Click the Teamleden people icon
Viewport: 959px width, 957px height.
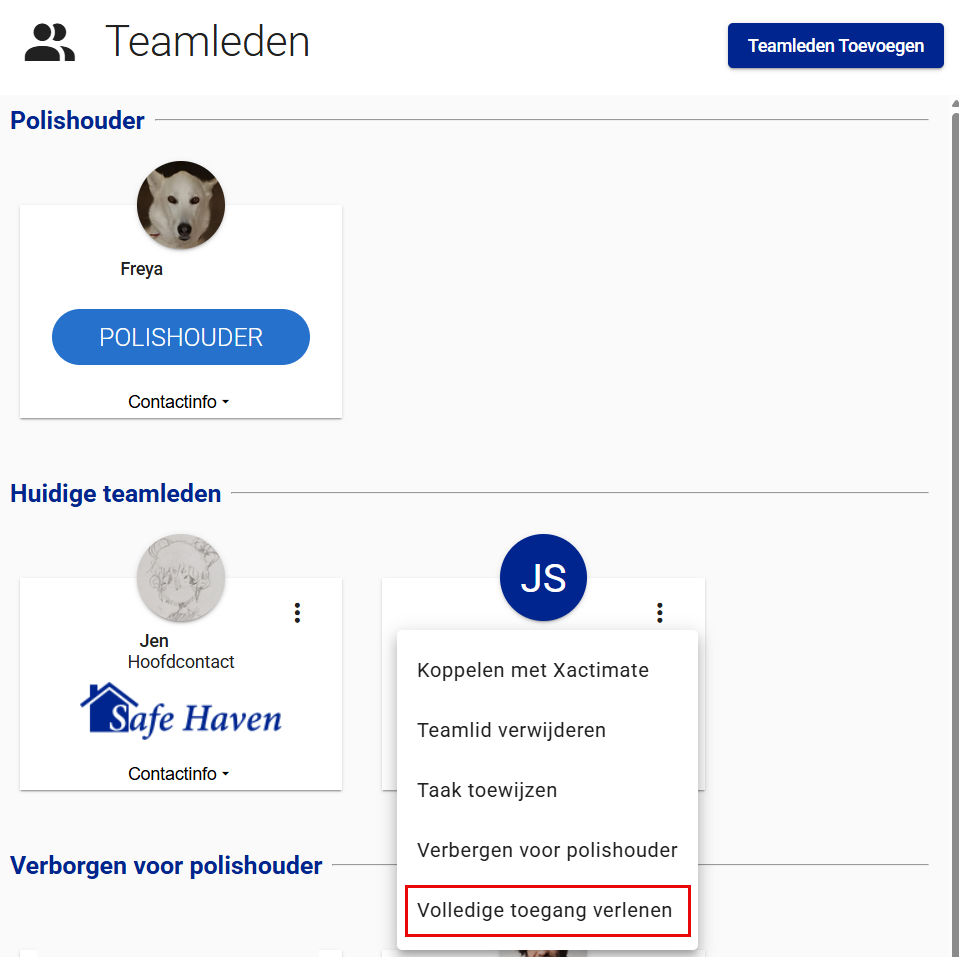pyautogui.click(x=50, y=42)
